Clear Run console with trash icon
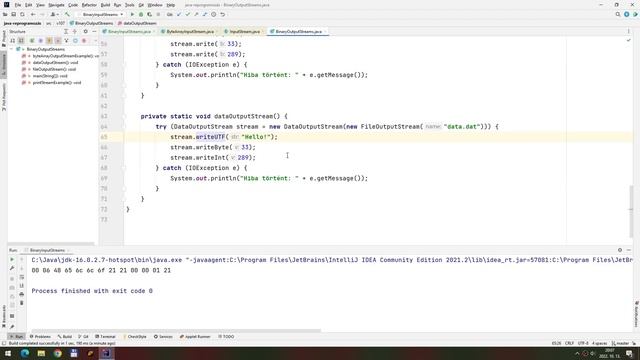This screenshot has height=360, width=640. (22, 303)
